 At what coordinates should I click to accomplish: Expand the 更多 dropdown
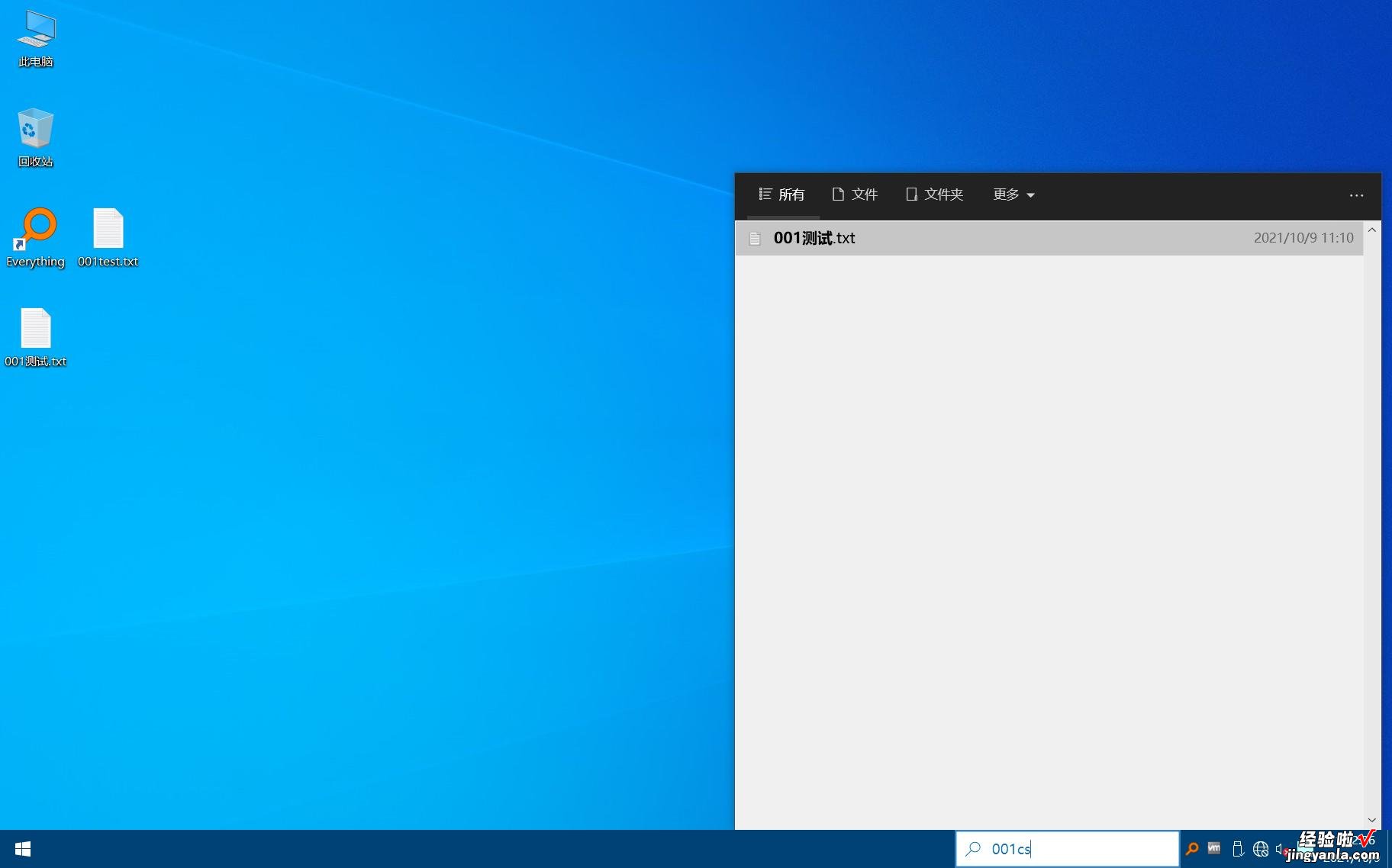point(1013,194)
